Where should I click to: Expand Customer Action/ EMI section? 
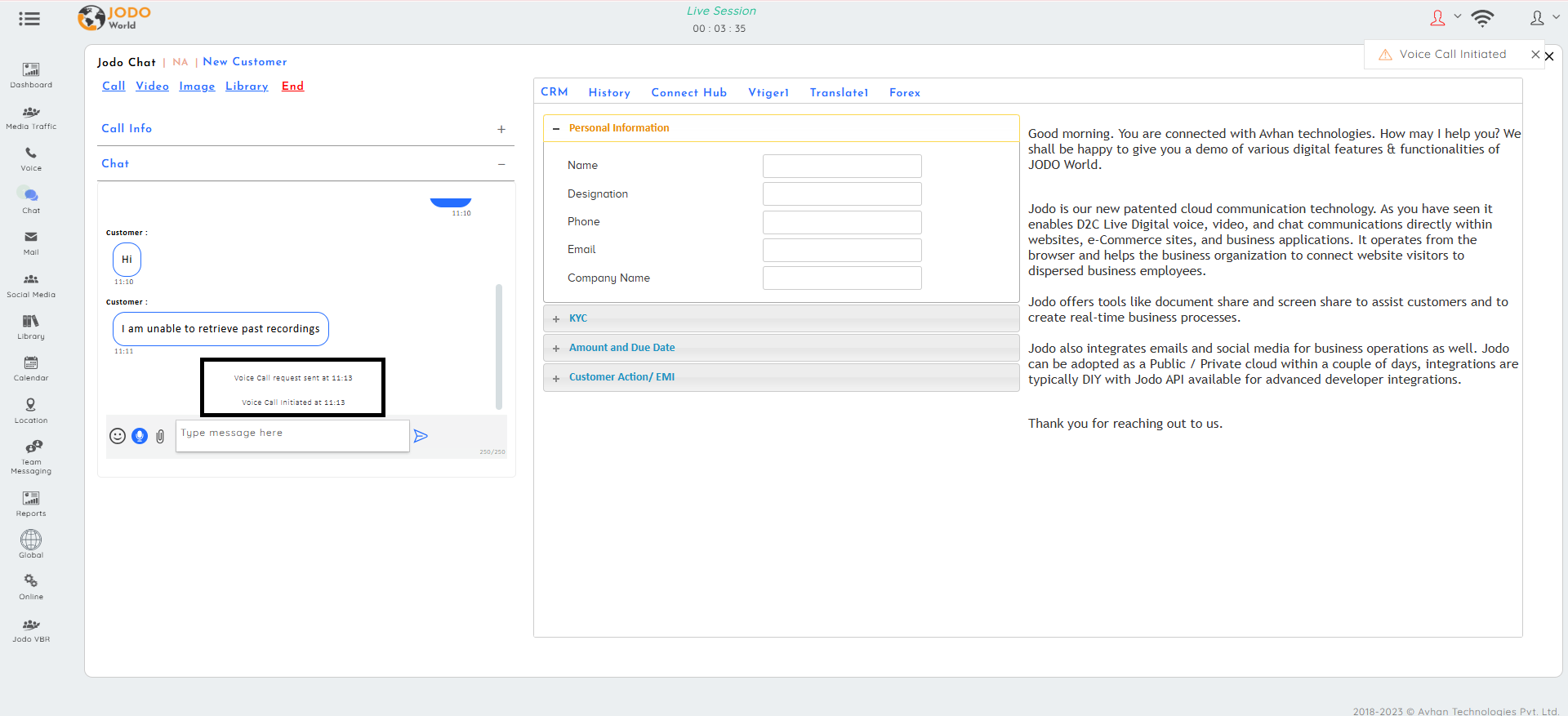coord(781,377)
